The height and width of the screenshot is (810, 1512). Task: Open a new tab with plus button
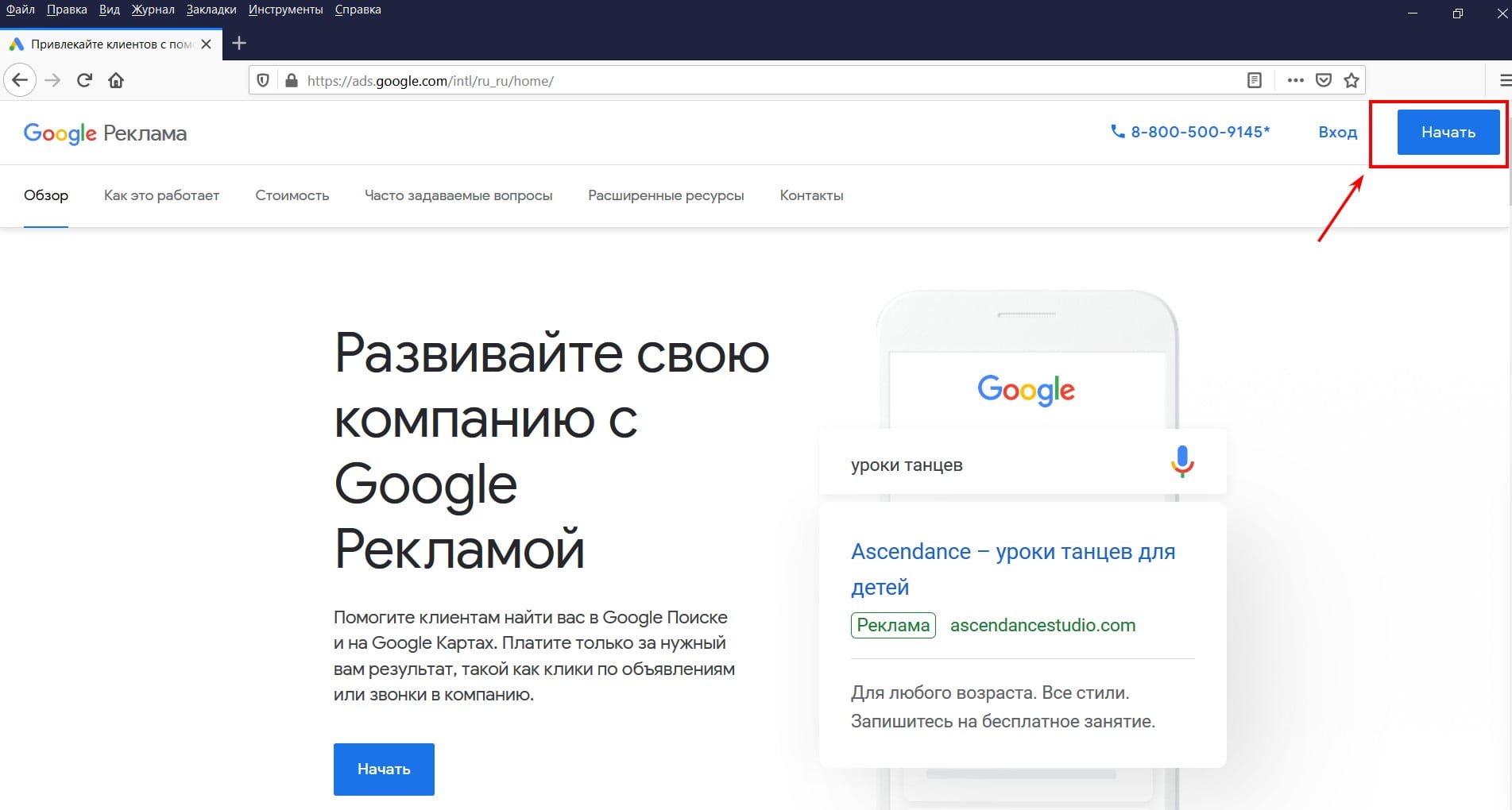[x=239, y=44]
